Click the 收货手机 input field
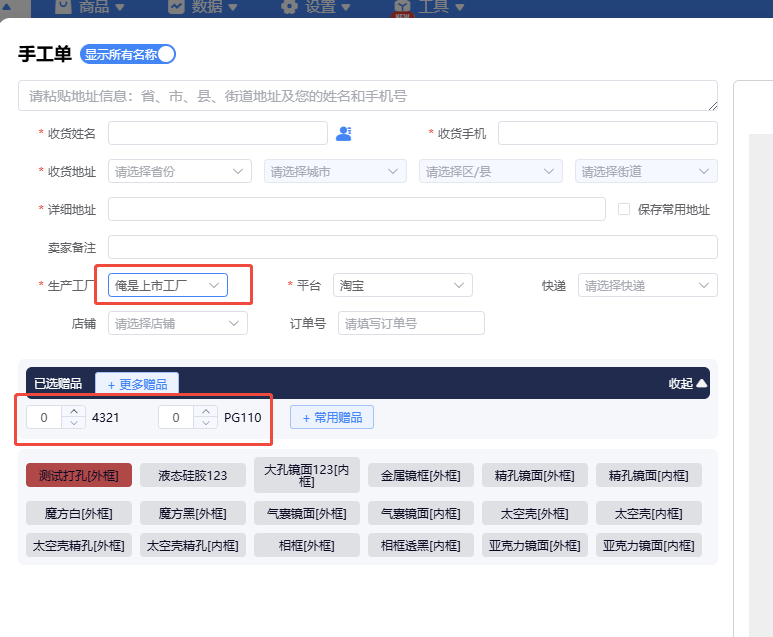Image resolution: width=773 pixels, height=637 pixels. click(608, 133)
